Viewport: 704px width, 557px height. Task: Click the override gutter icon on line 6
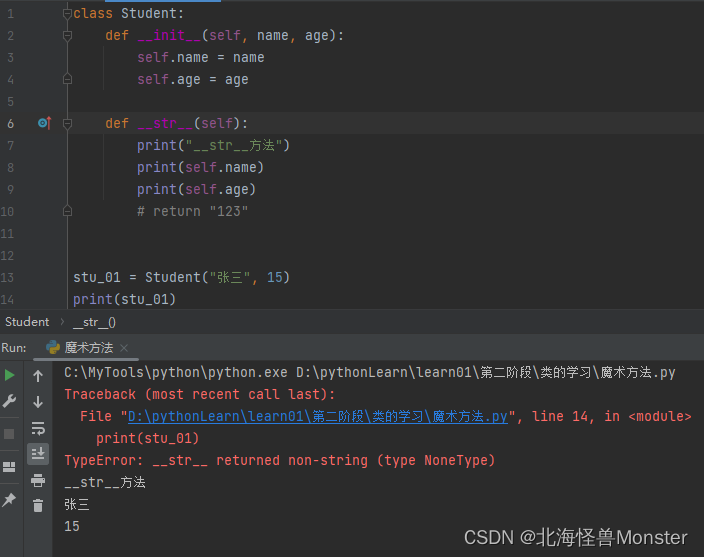pyautogui.click(x=44, y=123)
